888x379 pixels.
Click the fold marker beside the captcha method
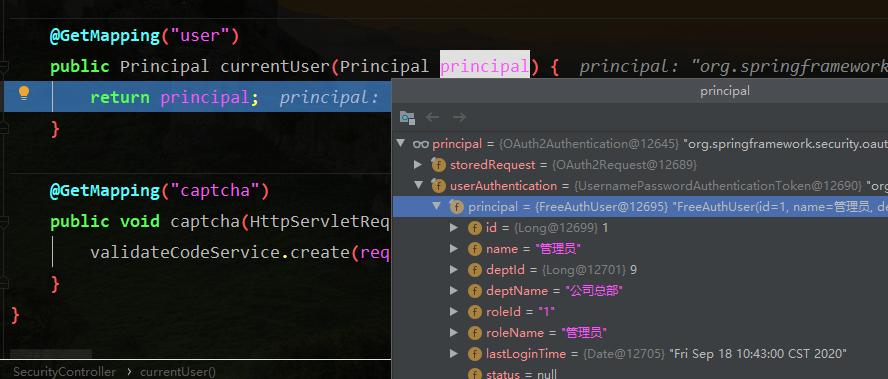[x=3, y=221]
